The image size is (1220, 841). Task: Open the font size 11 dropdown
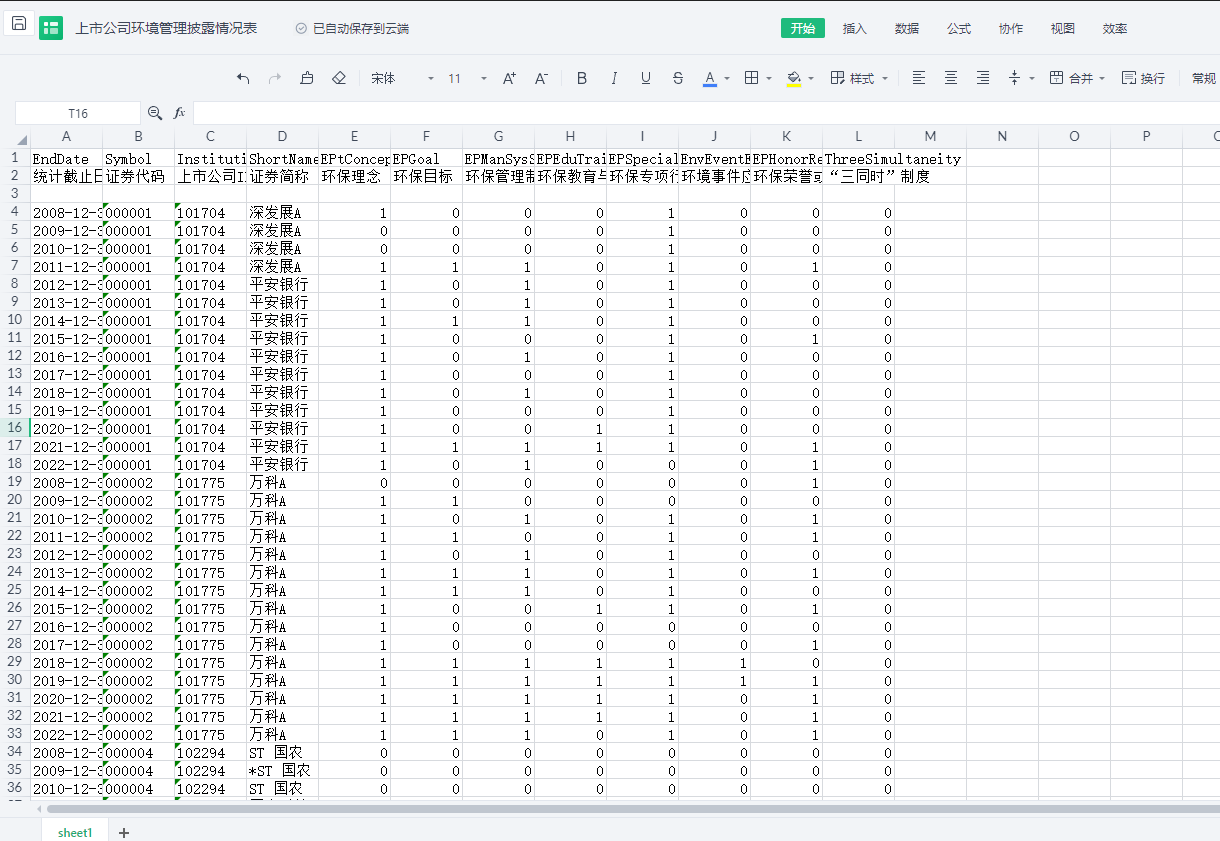pyautogui.click(x=467, y=78)
